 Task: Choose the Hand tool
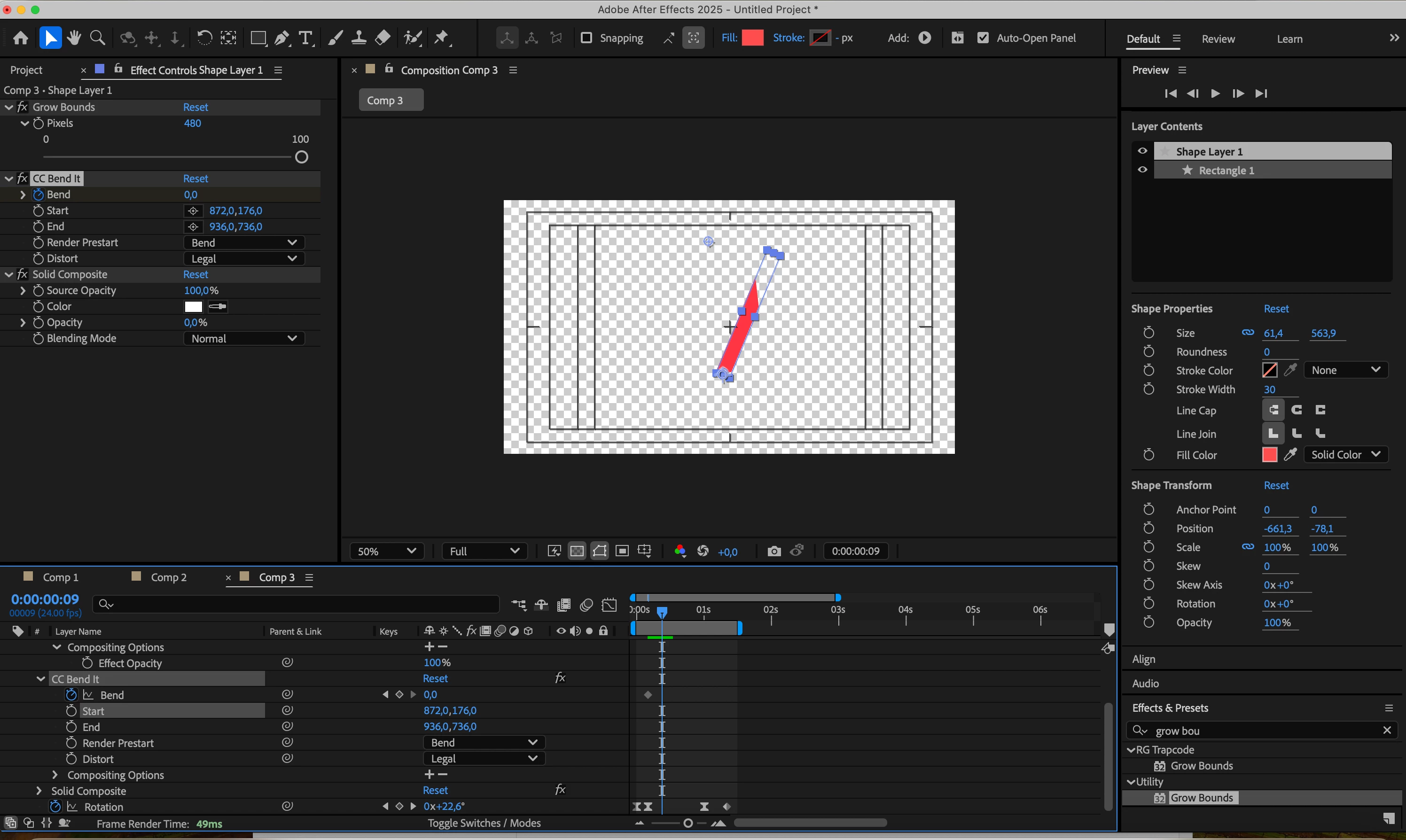pos(74,38)
